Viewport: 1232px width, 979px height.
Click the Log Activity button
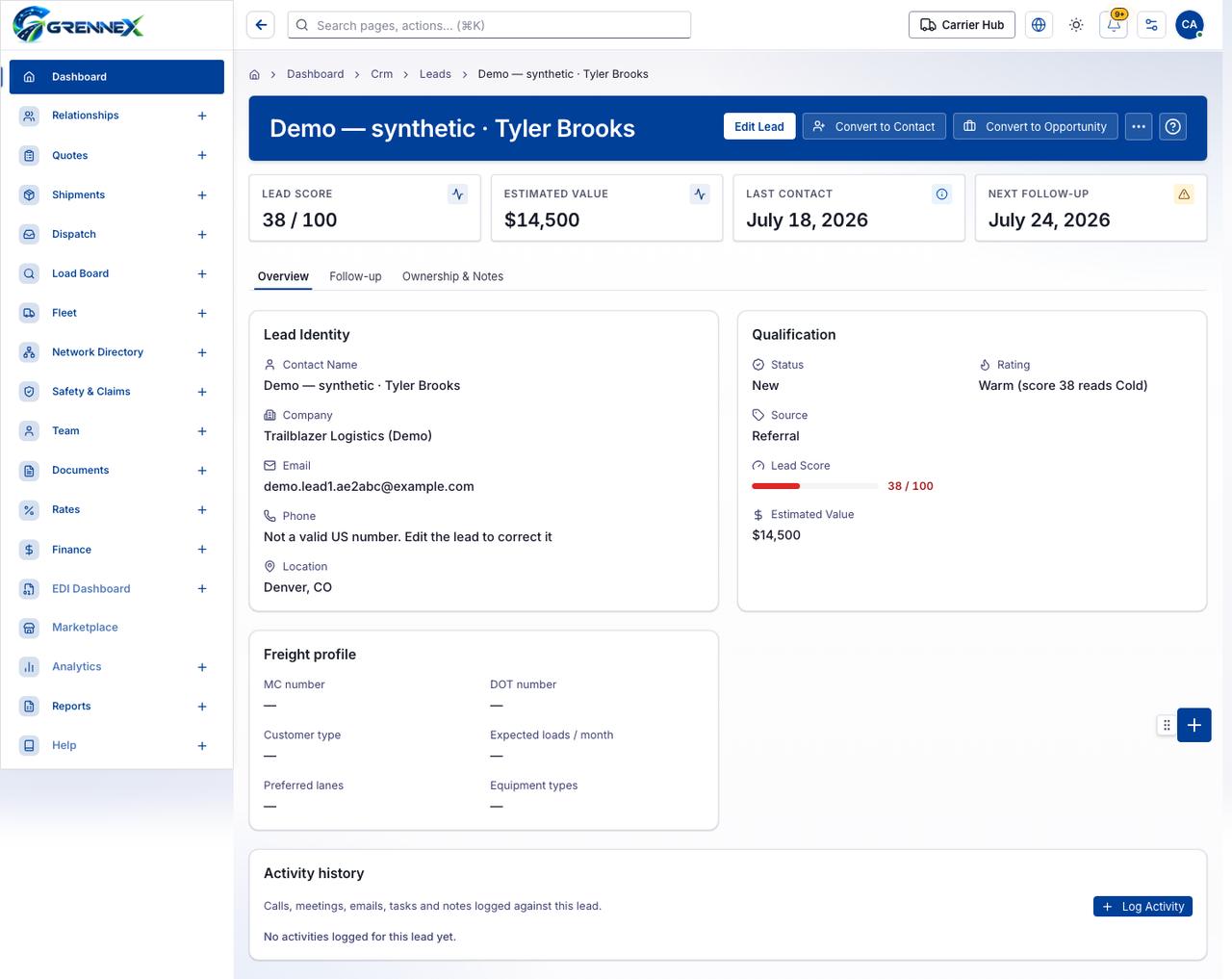tap(1142, 907)
